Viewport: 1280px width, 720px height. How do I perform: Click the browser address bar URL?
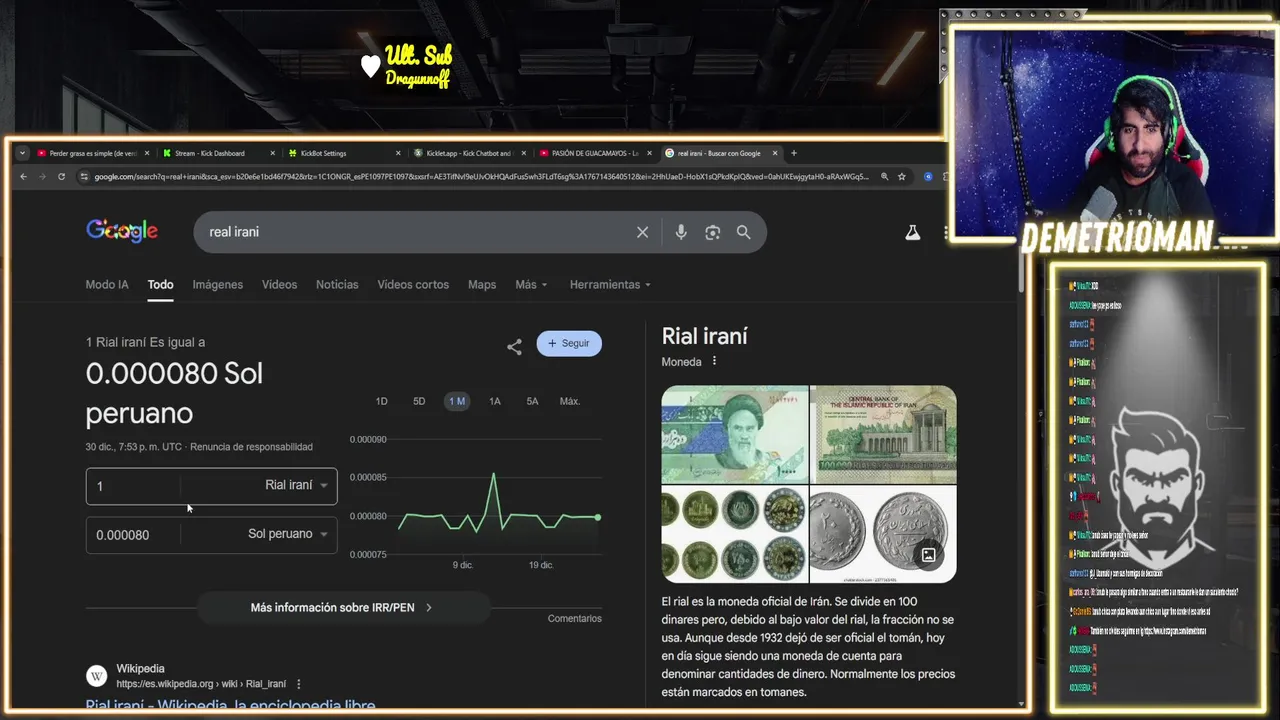[480, 177]
